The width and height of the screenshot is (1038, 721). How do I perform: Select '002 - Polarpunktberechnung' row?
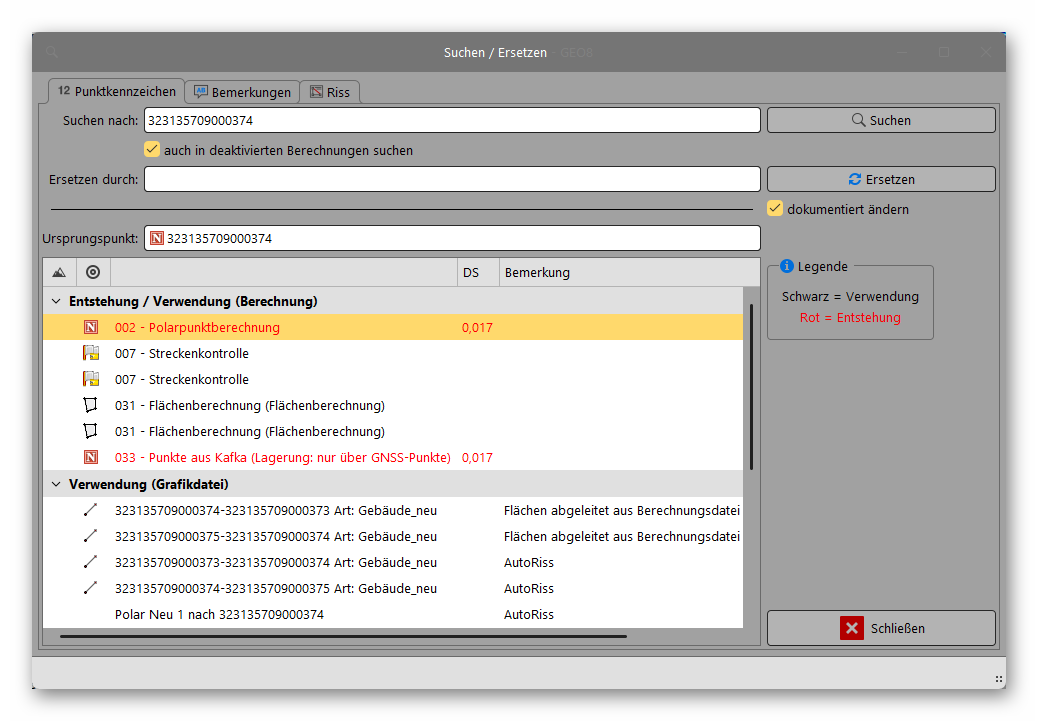pyautogui.click(x=393, y=327)
